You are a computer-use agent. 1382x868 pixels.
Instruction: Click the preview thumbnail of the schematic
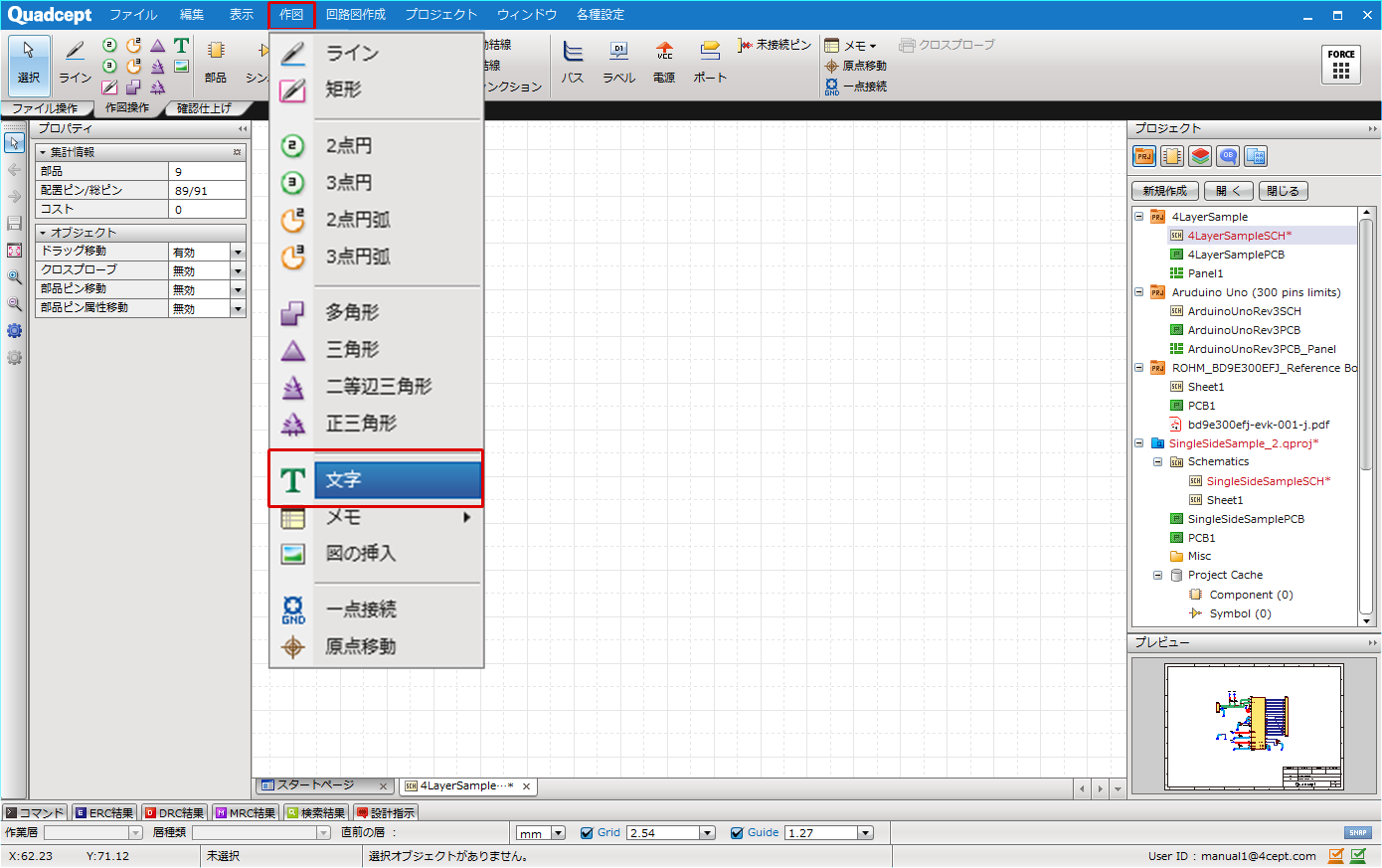point(1254,727)
